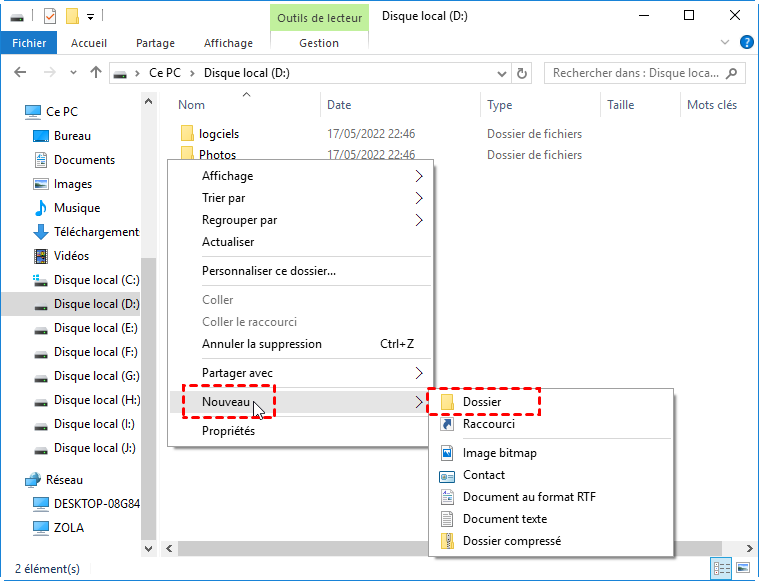Open the address bar history dropdown
Screen dimensions: 759x581
tap(501, 73)
